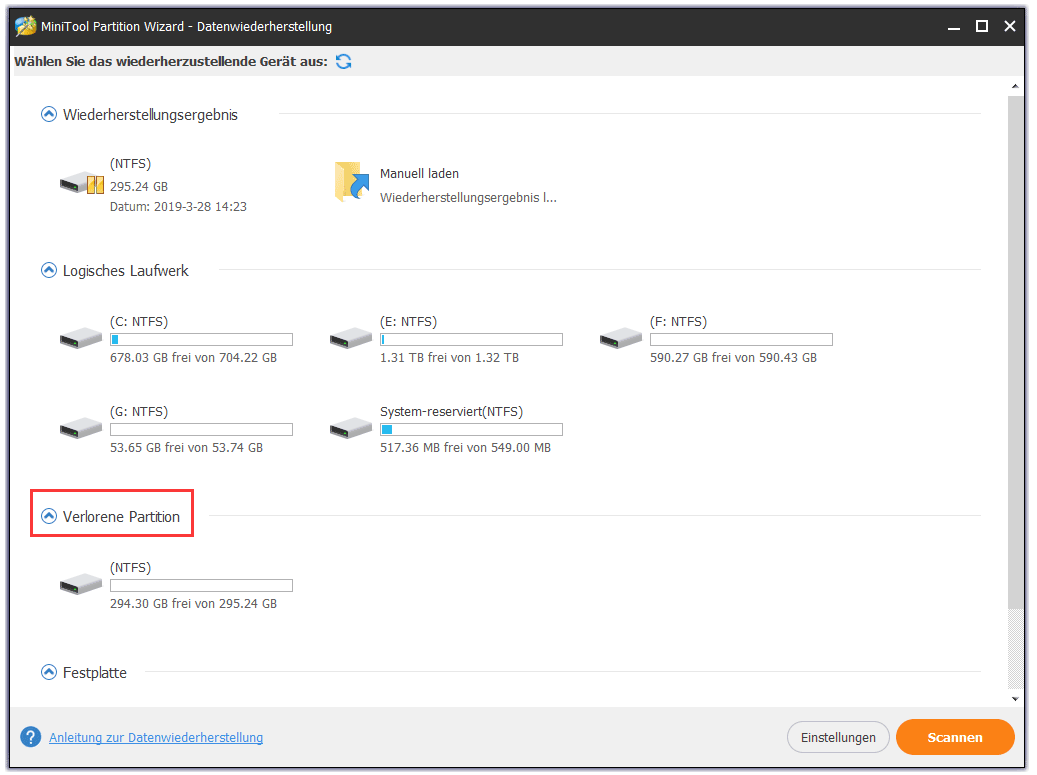Select the C: NTFS drive icon
1037x775 pixels.
(81, 338)
